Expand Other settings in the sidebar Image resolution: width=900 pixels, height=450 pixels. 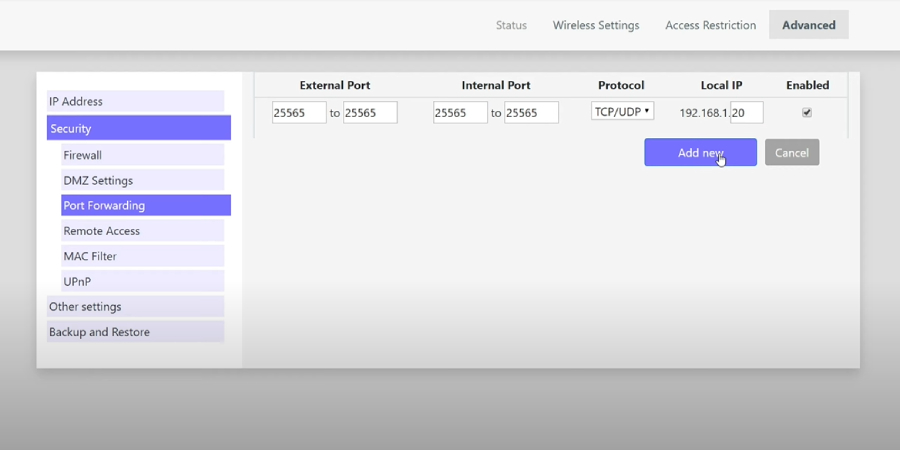(135, 307)
